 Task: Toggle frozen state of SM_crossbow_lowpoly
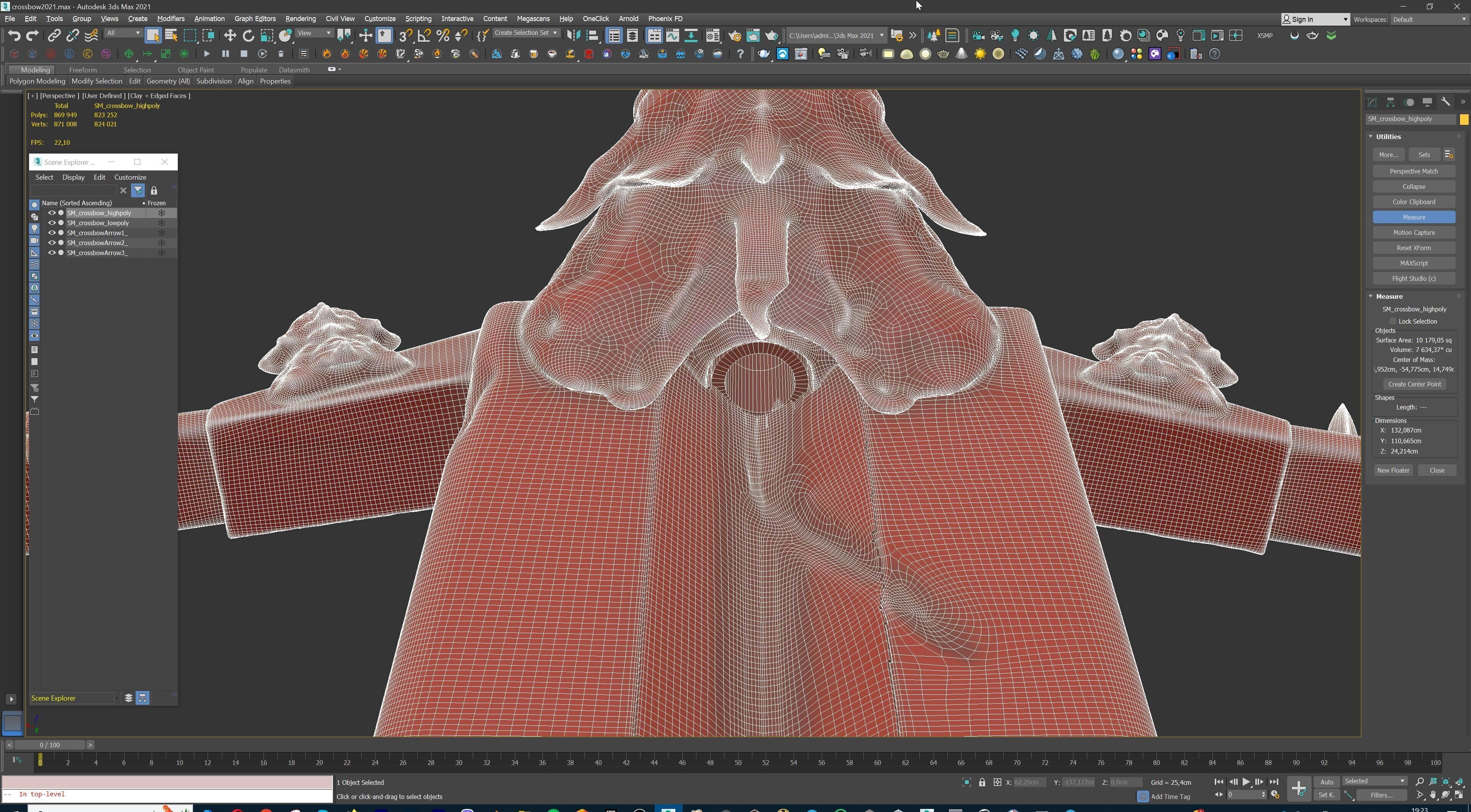pyautogui.click(x=162, y=223)
